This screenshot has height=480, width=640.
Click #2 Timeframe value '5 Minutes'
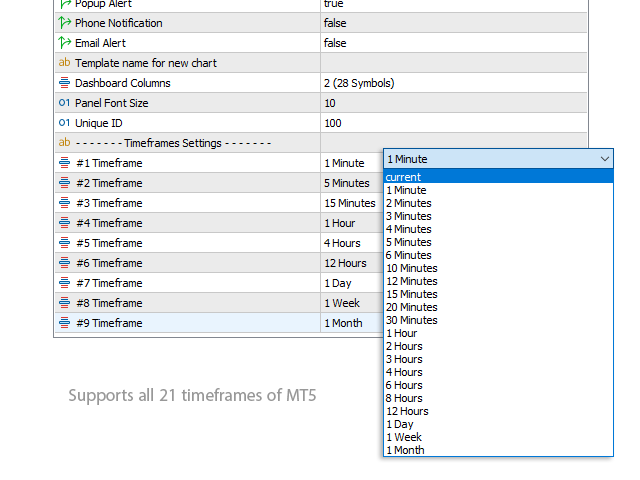click(x=347, y=183)
